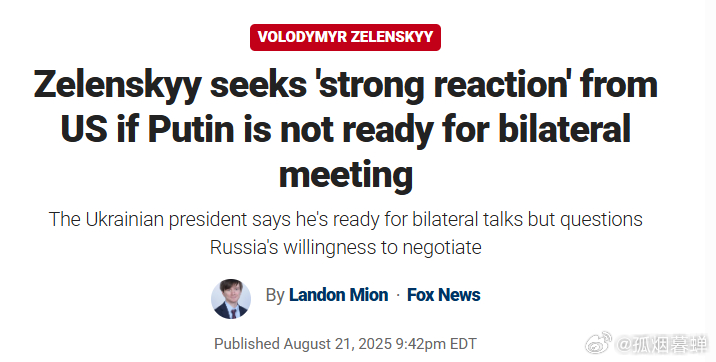Click the word Putin in the headline
This screenshot has height=362, width=716.
(x=191, y=129)
